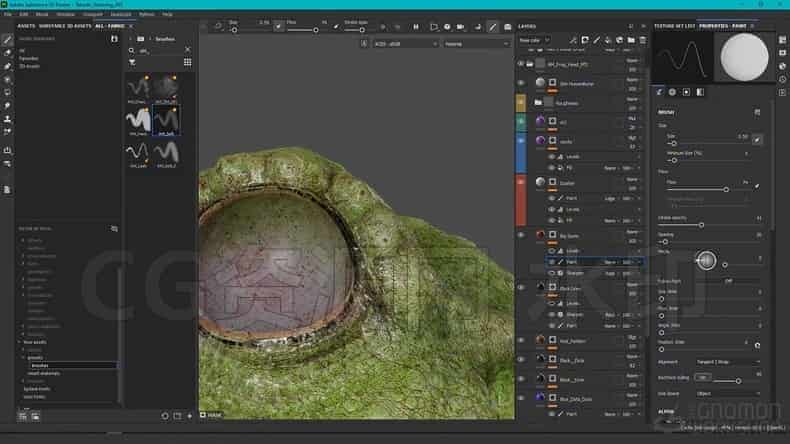Select the Rust_Pattern layer name
The width and height of the screenshot is (790, 444).
[x=572, y=341]
